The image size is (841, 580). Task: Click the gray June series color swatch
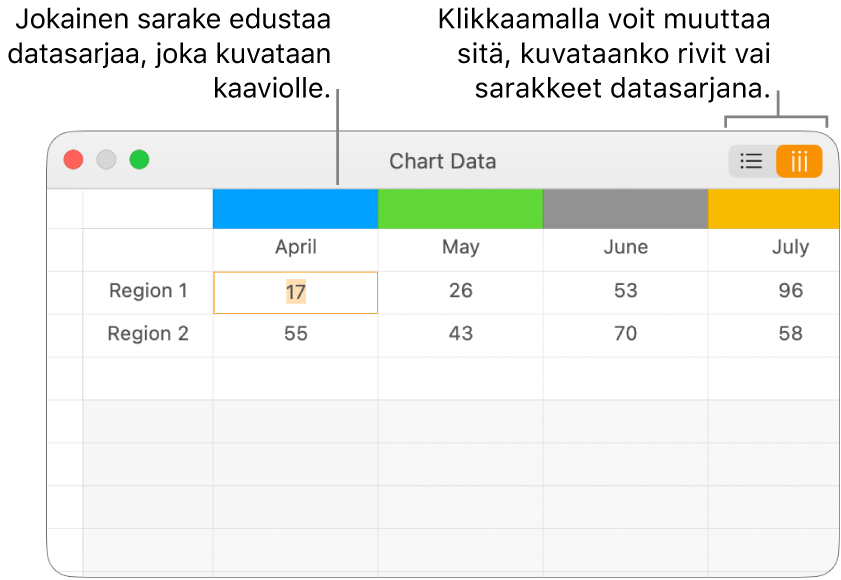pos(625,209)
